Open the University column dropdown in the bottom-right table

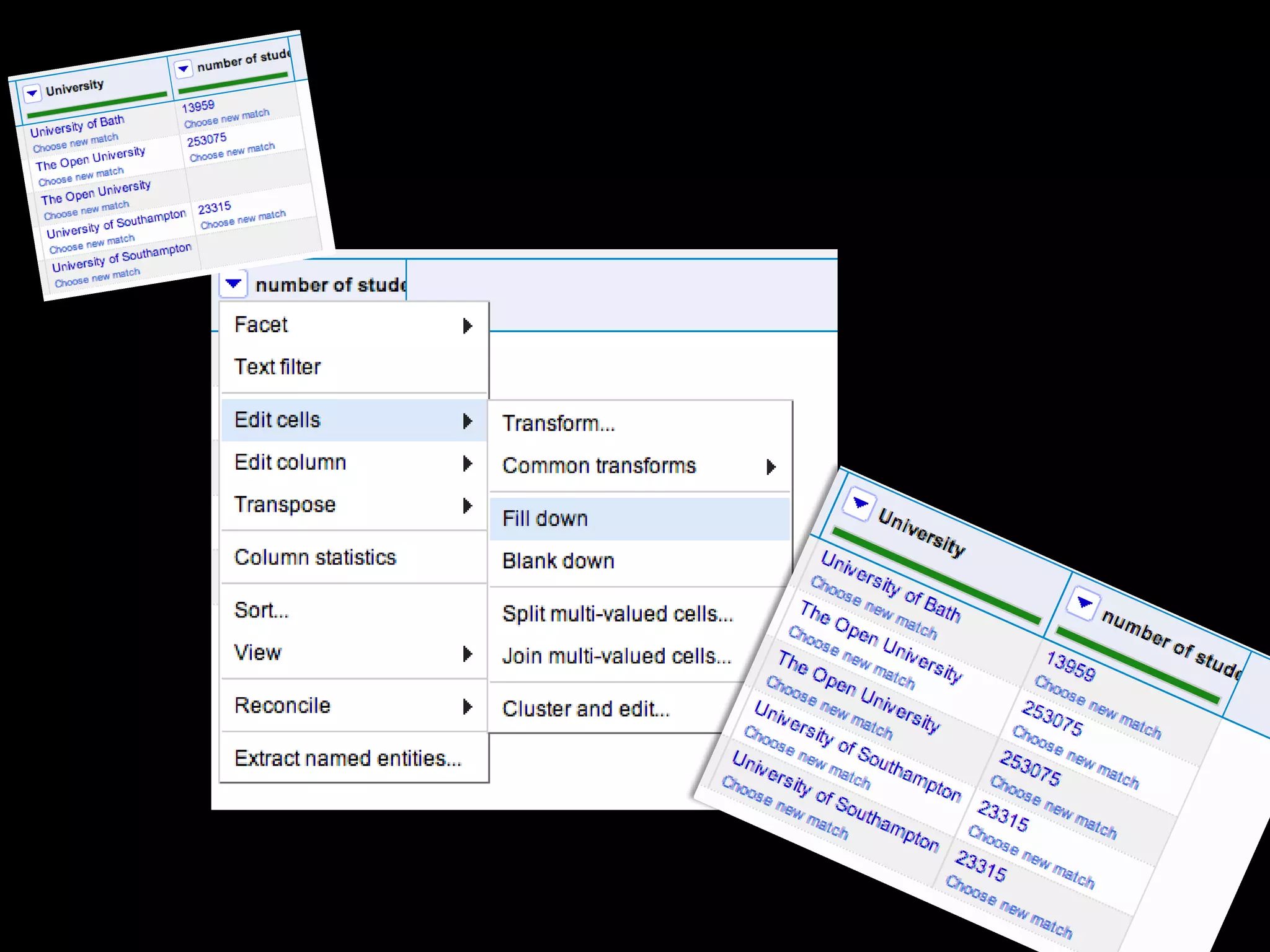(x=860, y=503)
